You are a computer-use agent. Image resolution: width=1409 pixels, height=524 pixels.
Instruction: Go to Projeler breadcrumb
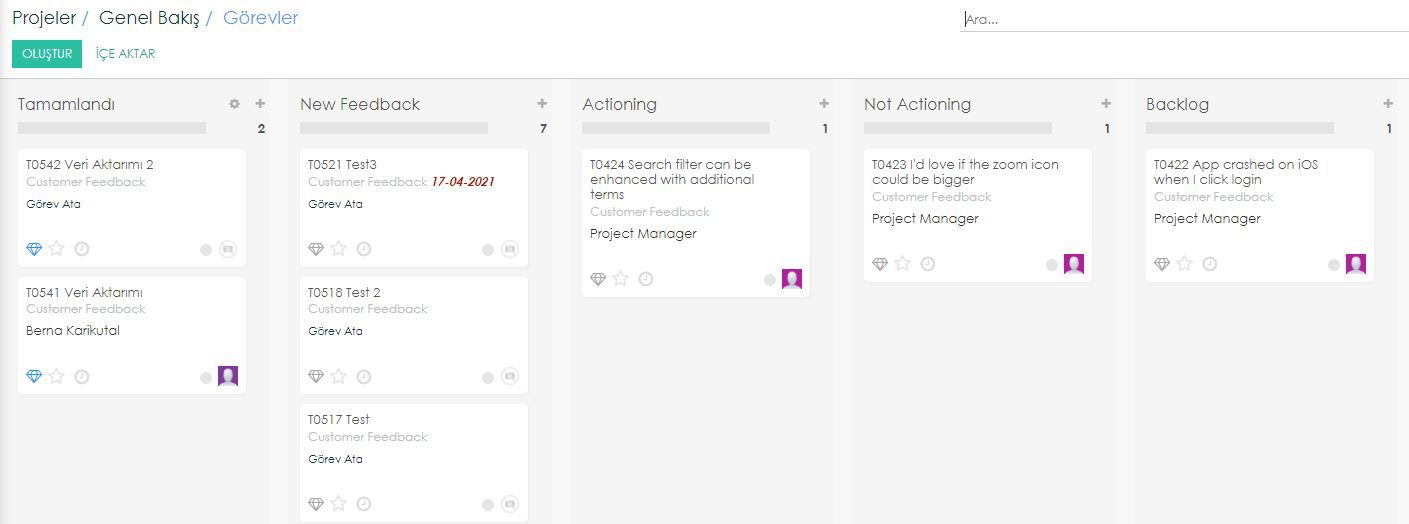[44, 18]
